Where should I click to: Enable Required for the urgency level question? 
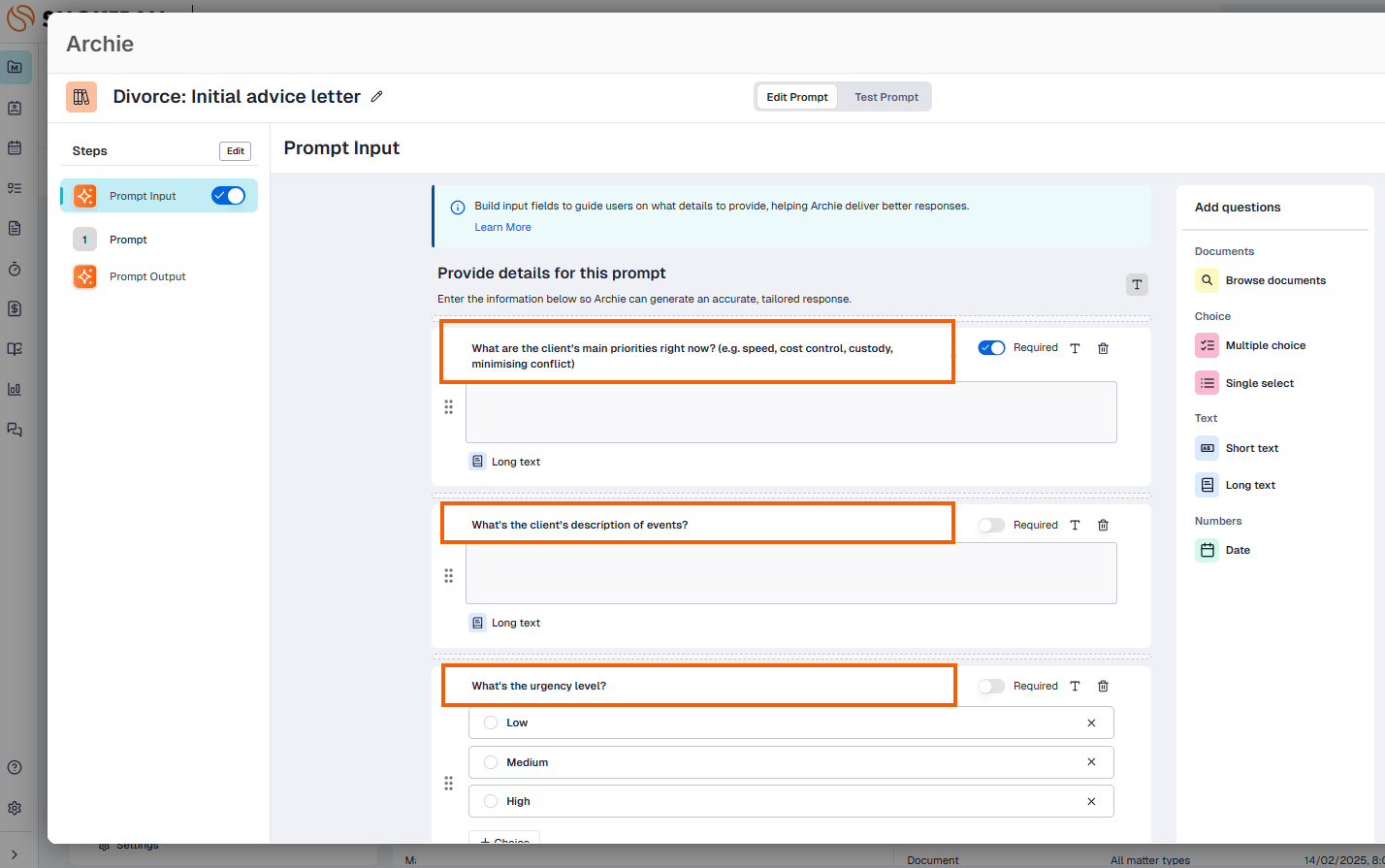(x=991, y=687)
